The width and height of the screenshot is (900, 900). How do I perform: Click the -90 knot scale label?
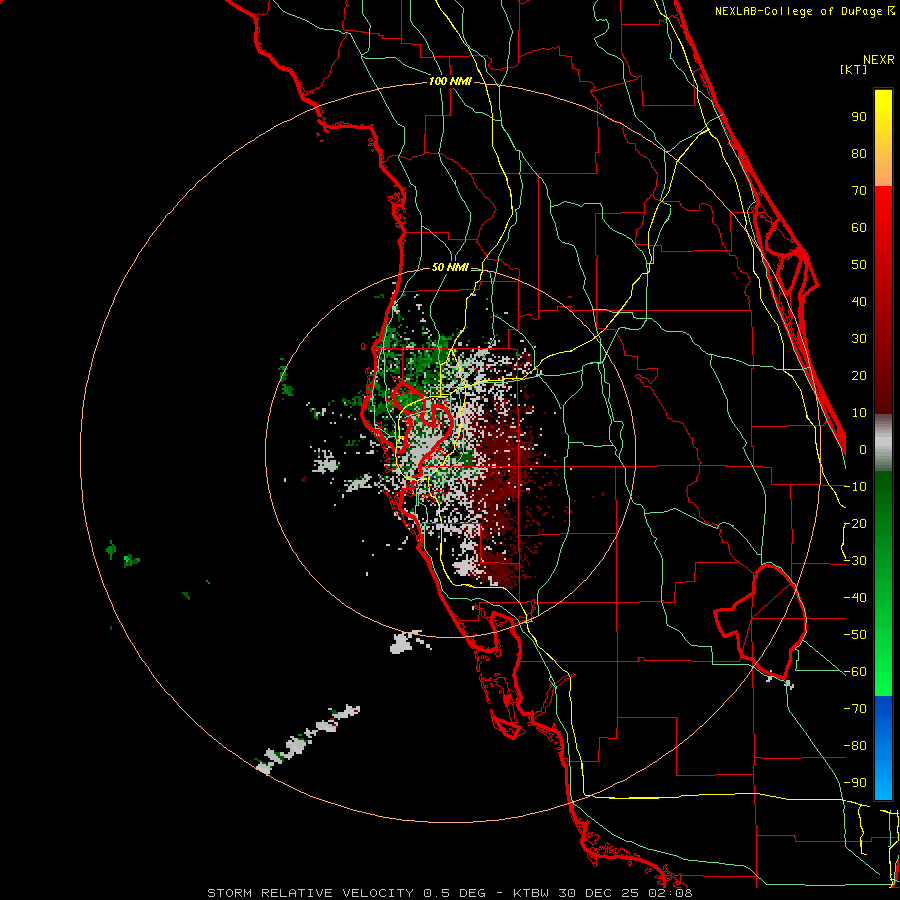(855, 783)
